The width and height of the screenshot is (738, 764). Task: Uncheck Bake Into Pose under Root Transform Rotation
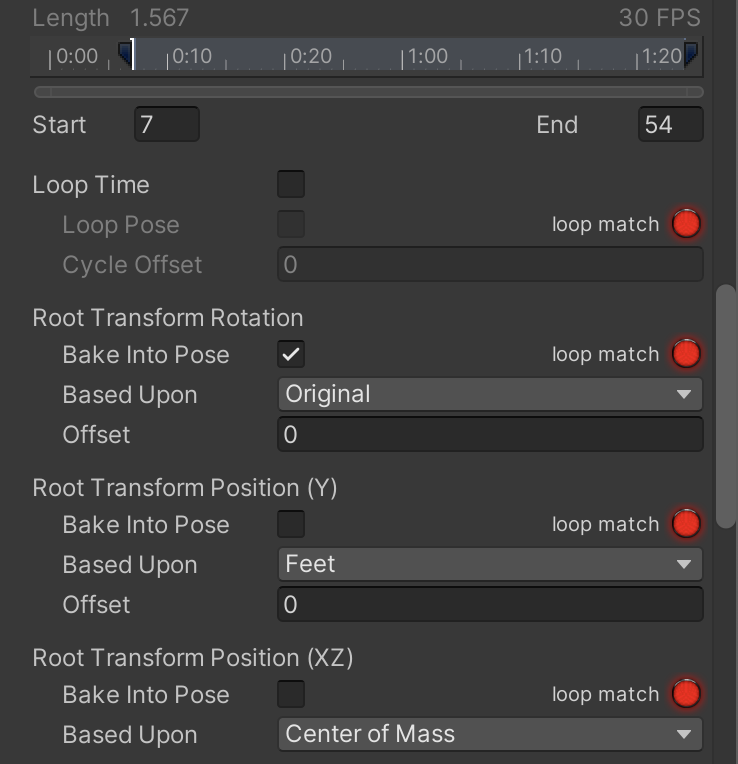[291, 355]
